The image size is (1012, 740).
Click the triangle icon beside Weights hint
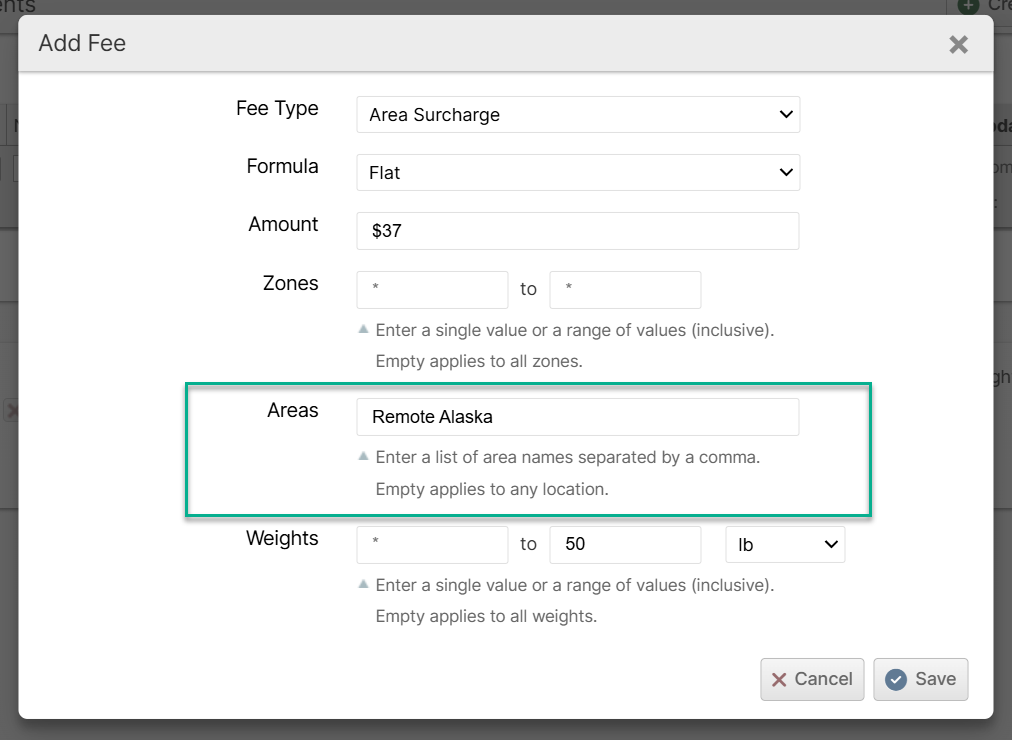364,583
